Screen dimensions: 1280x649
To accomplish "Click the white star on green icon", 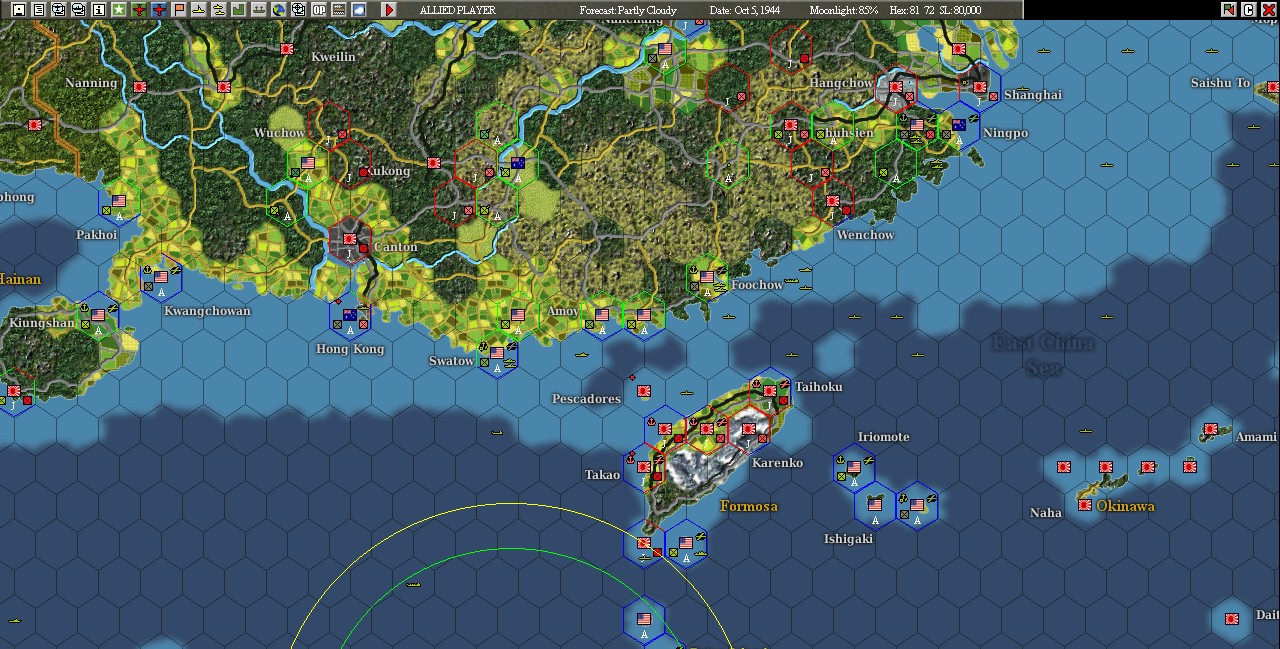I will 118,10.
